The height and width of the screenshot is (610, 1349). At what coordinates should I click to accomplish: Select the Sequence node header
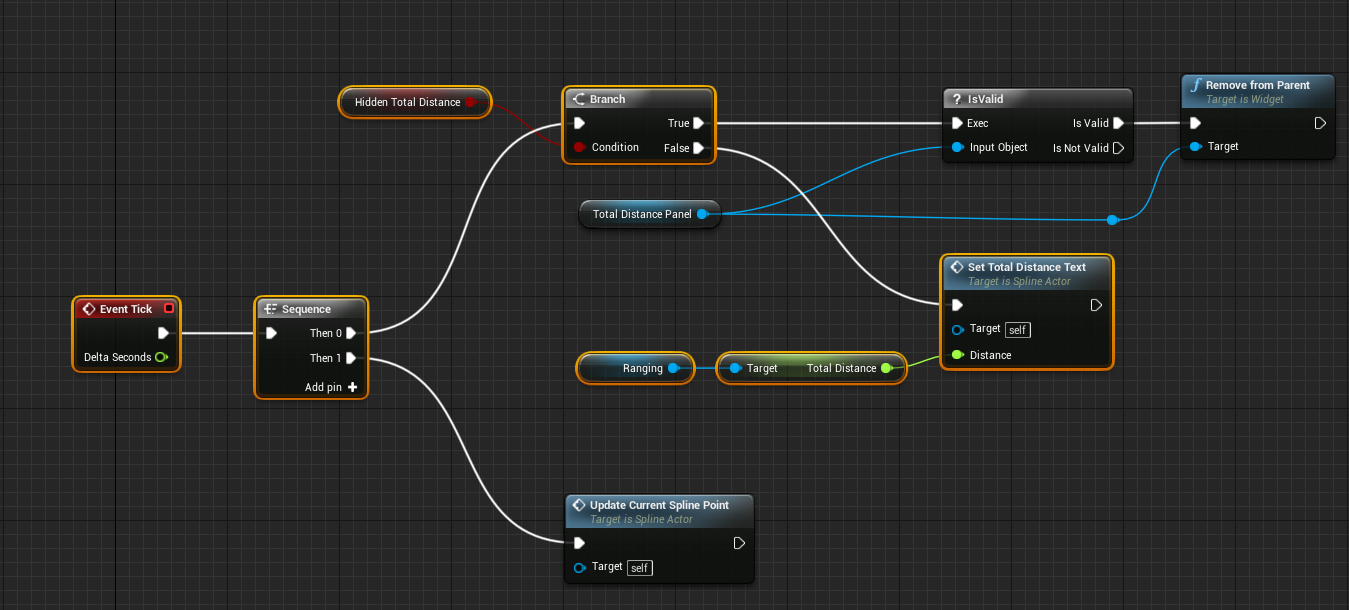(x=311, y=309)
